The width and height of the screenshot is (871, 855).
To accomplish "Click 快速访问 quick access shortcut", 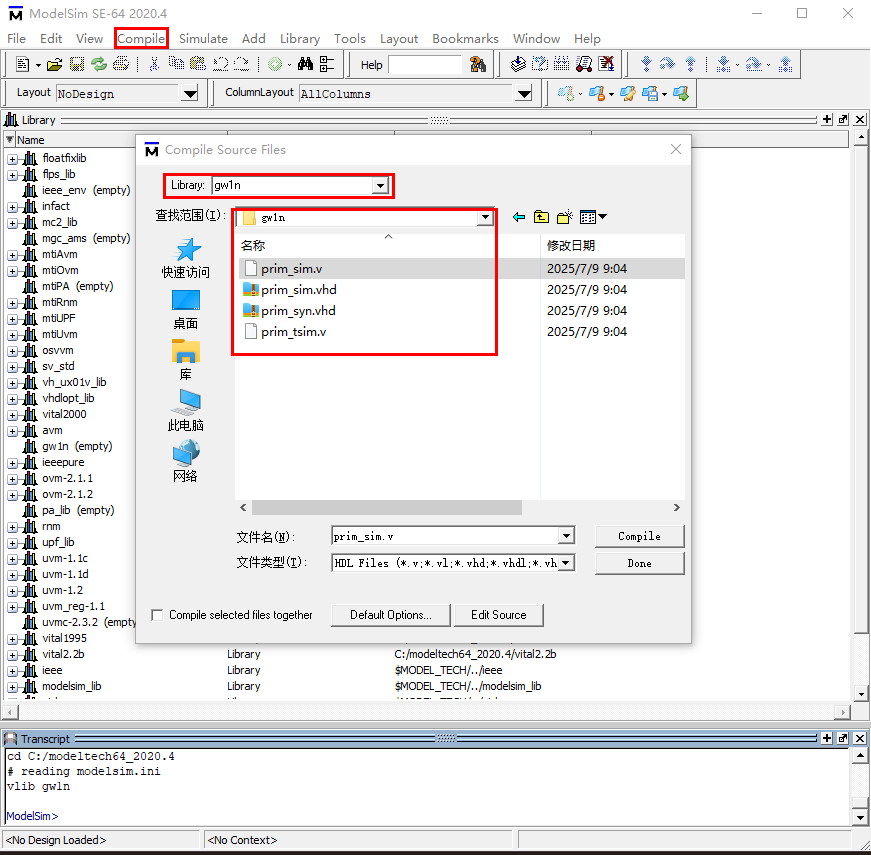I will (x=186, y=258).
